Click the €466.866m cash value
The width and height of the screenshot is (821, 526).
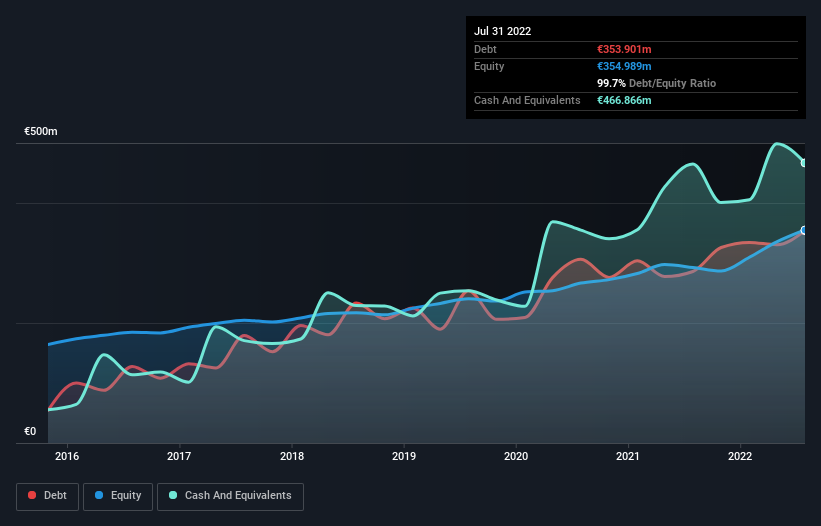coord(624,100)
